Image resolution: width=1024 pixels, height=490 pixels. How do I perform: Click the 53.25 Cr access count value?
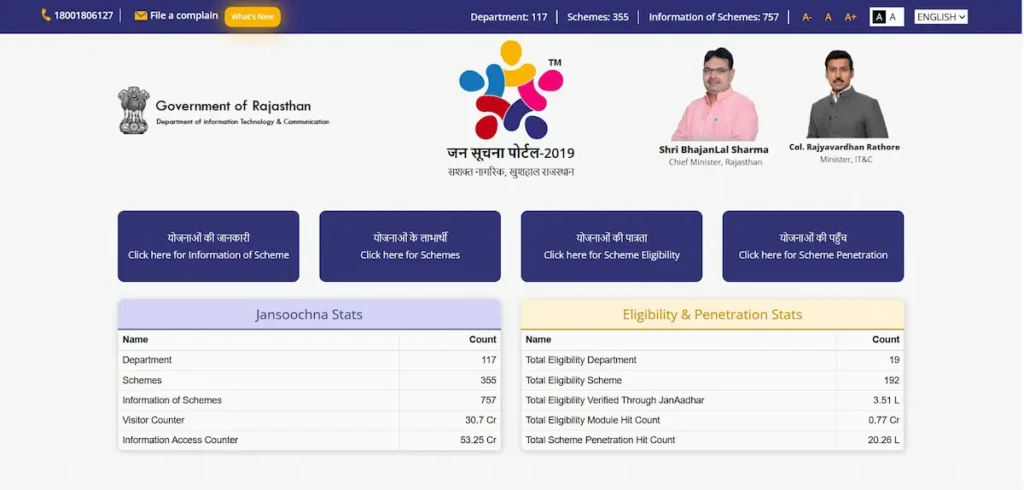(x=478, y=440)
